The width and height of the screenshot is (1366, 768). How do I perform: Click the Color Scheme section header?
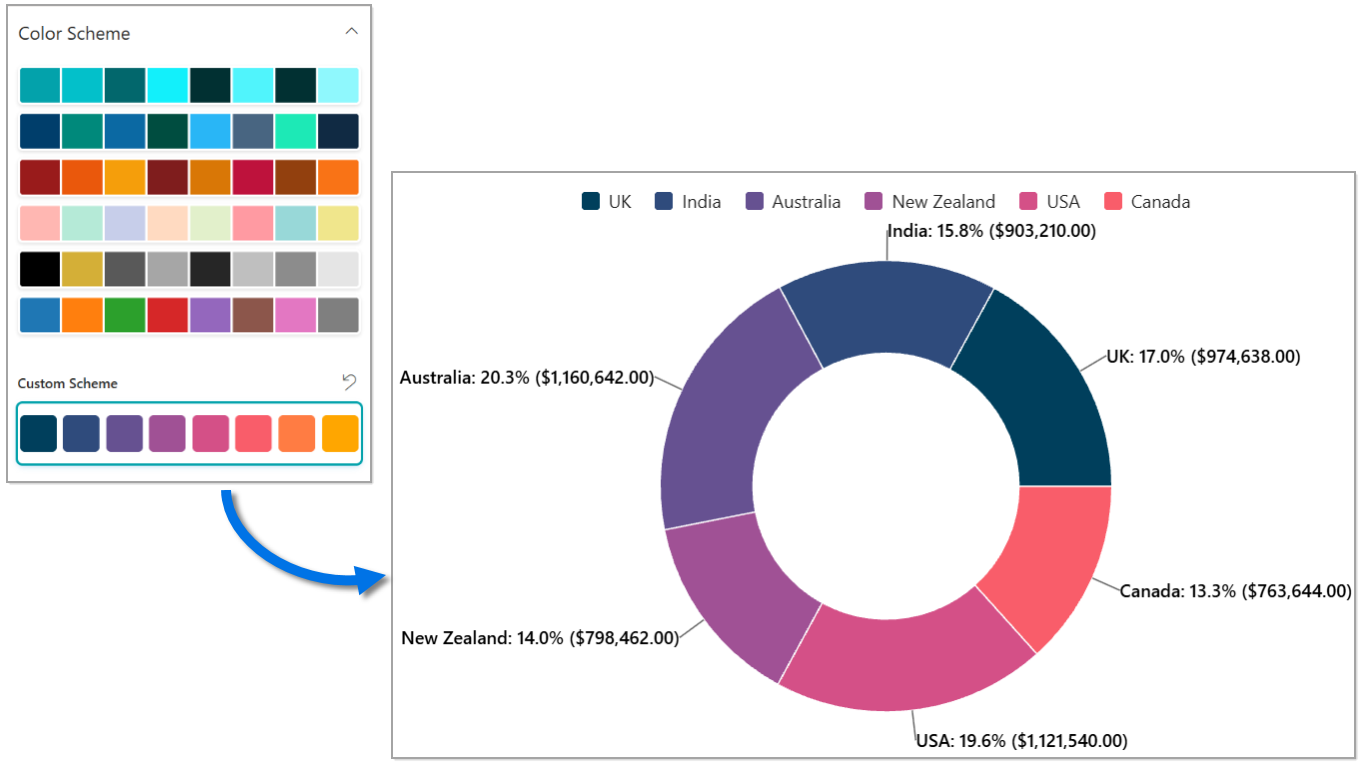point(75,34)
